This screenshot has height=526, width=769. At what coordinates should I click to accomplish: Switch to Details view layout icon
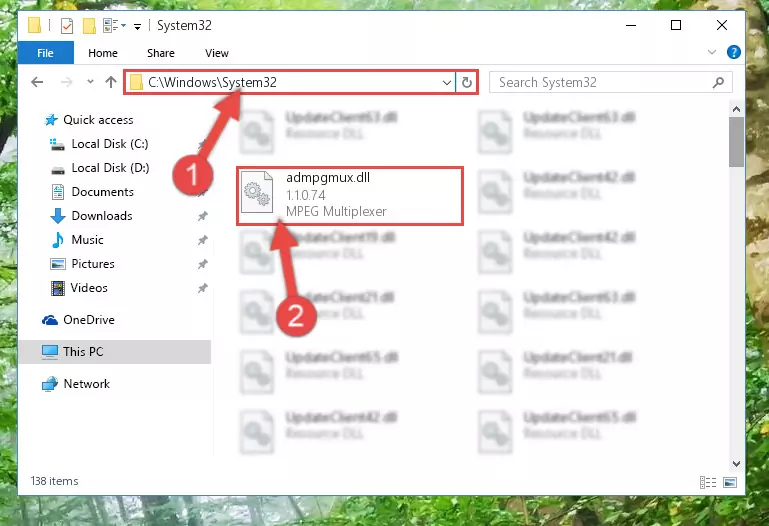pos(708,482)
